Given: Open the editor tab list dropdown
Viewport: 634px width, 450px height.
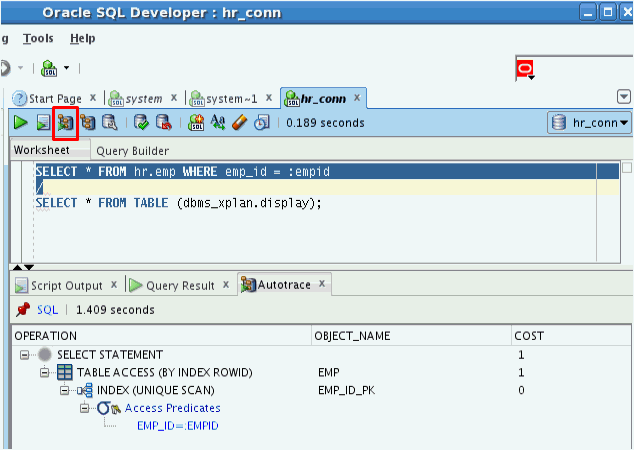Looking at the screenshot, I should (x=624, y=97).
